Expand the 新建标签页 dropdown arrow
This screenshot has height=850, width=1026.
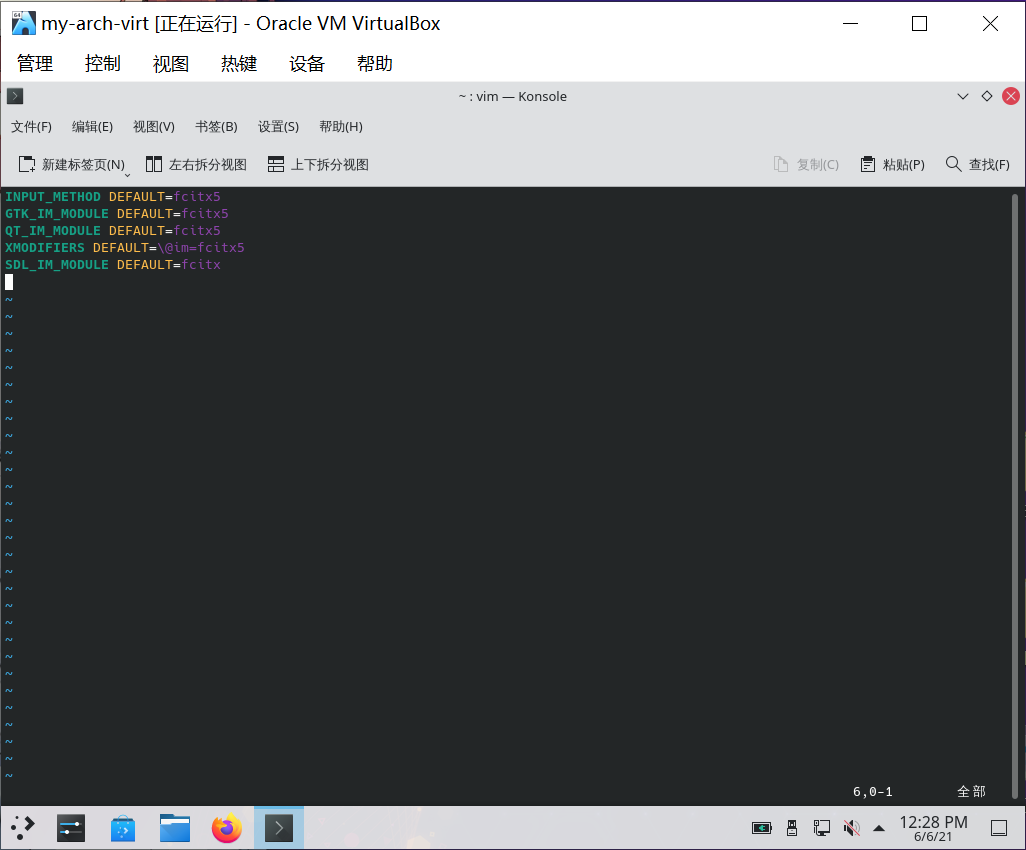126,172
